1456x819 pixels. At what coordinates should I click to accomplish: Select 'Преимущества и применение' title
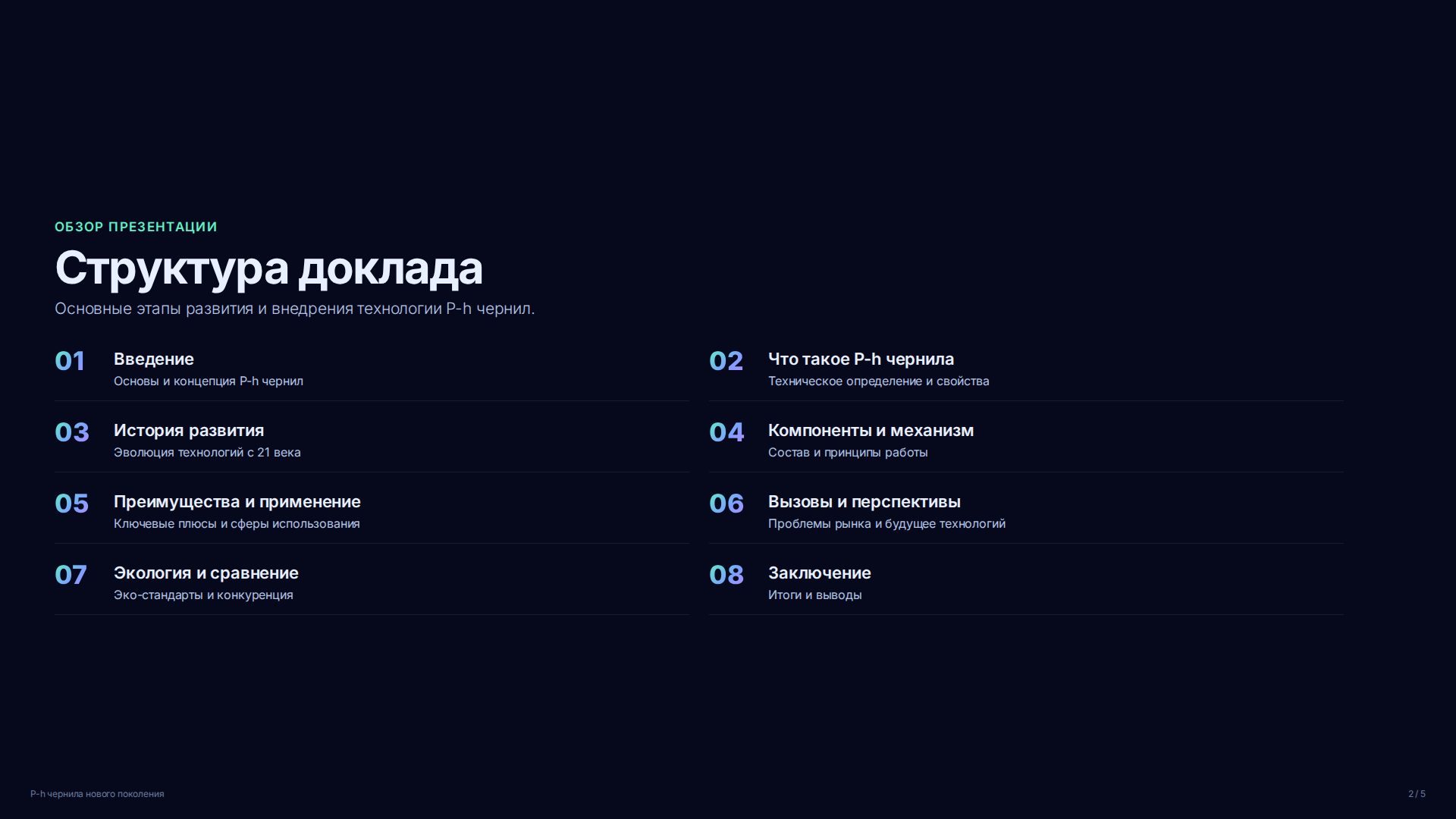237,501
